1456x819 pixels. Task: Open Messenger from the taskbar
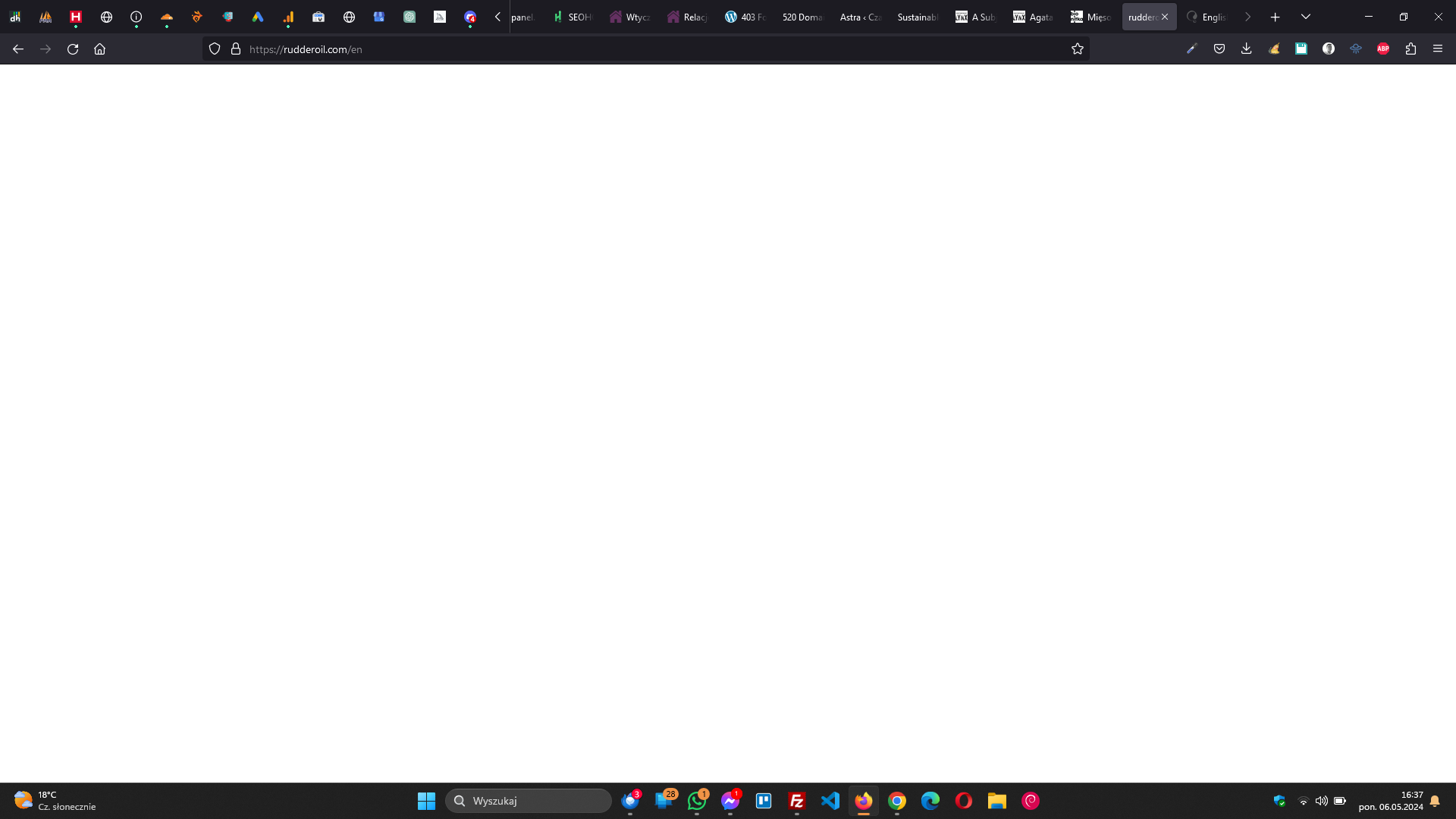pos(730,801)
